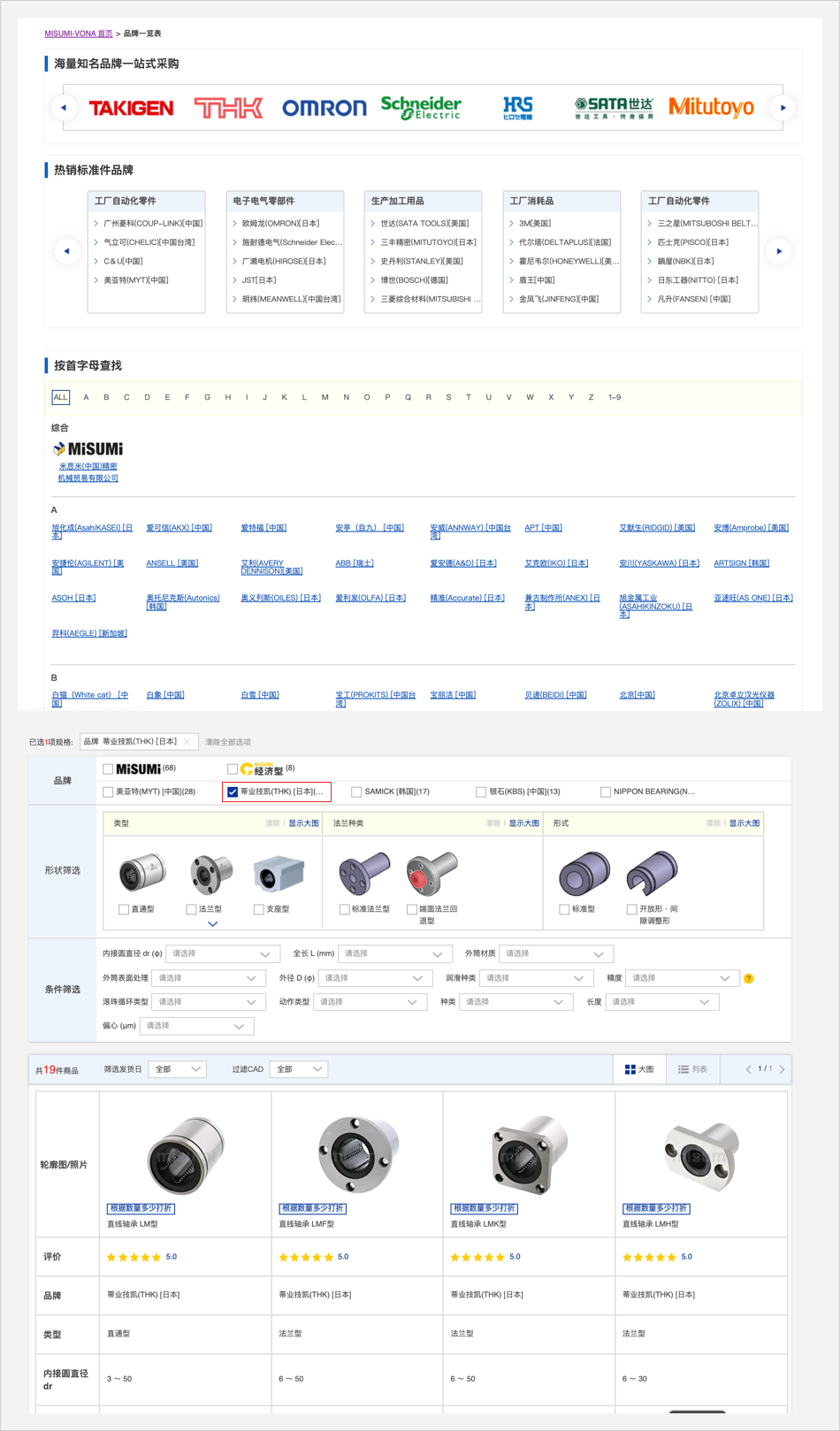
Task: Remove the THK brand filter tag (x)
Action: coord(187,742)
